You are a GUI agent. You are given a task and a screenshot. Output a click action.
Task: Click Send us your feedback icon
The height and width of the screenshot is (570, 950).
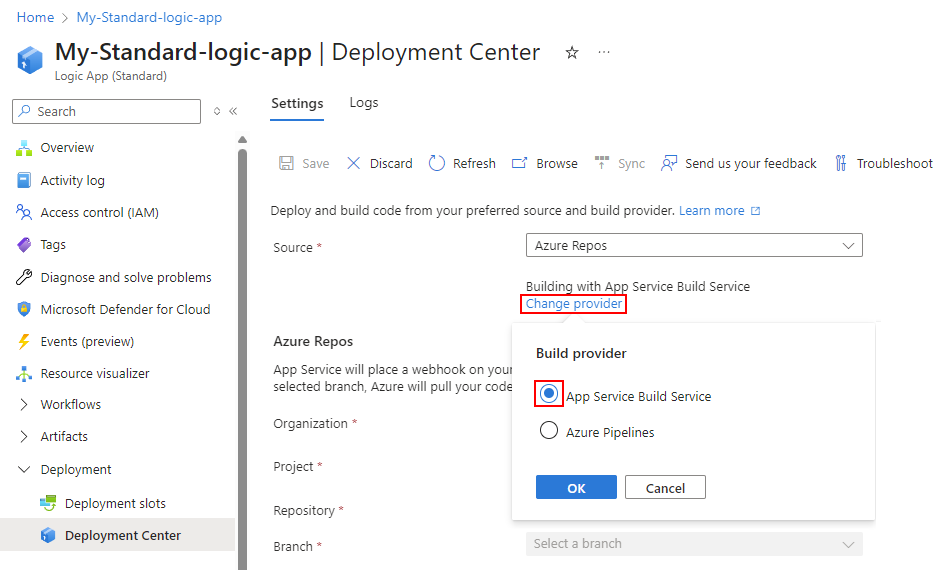point(669,163)
